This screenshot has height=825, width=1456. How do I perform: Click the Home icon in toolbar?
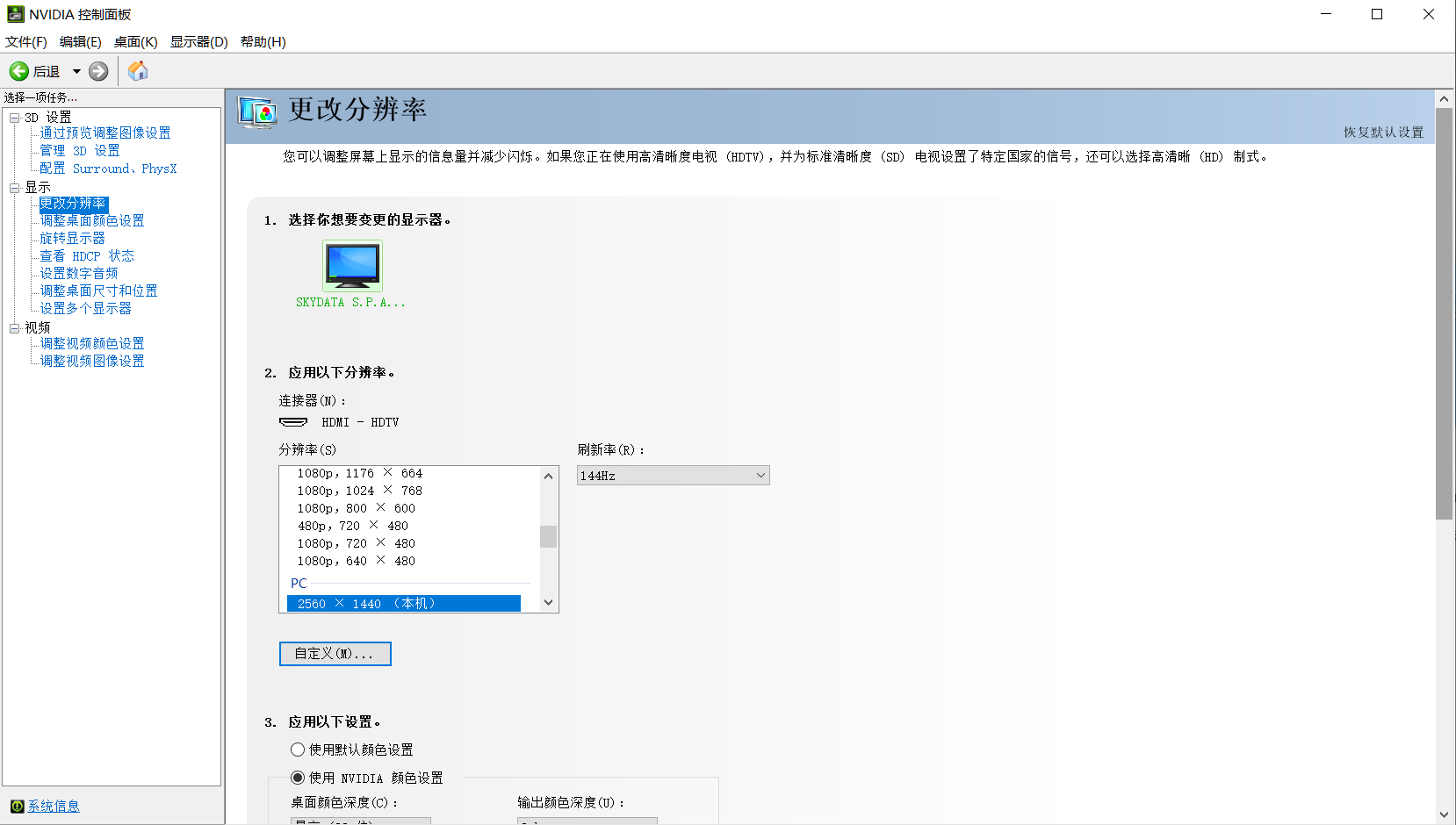pos(138,71)
